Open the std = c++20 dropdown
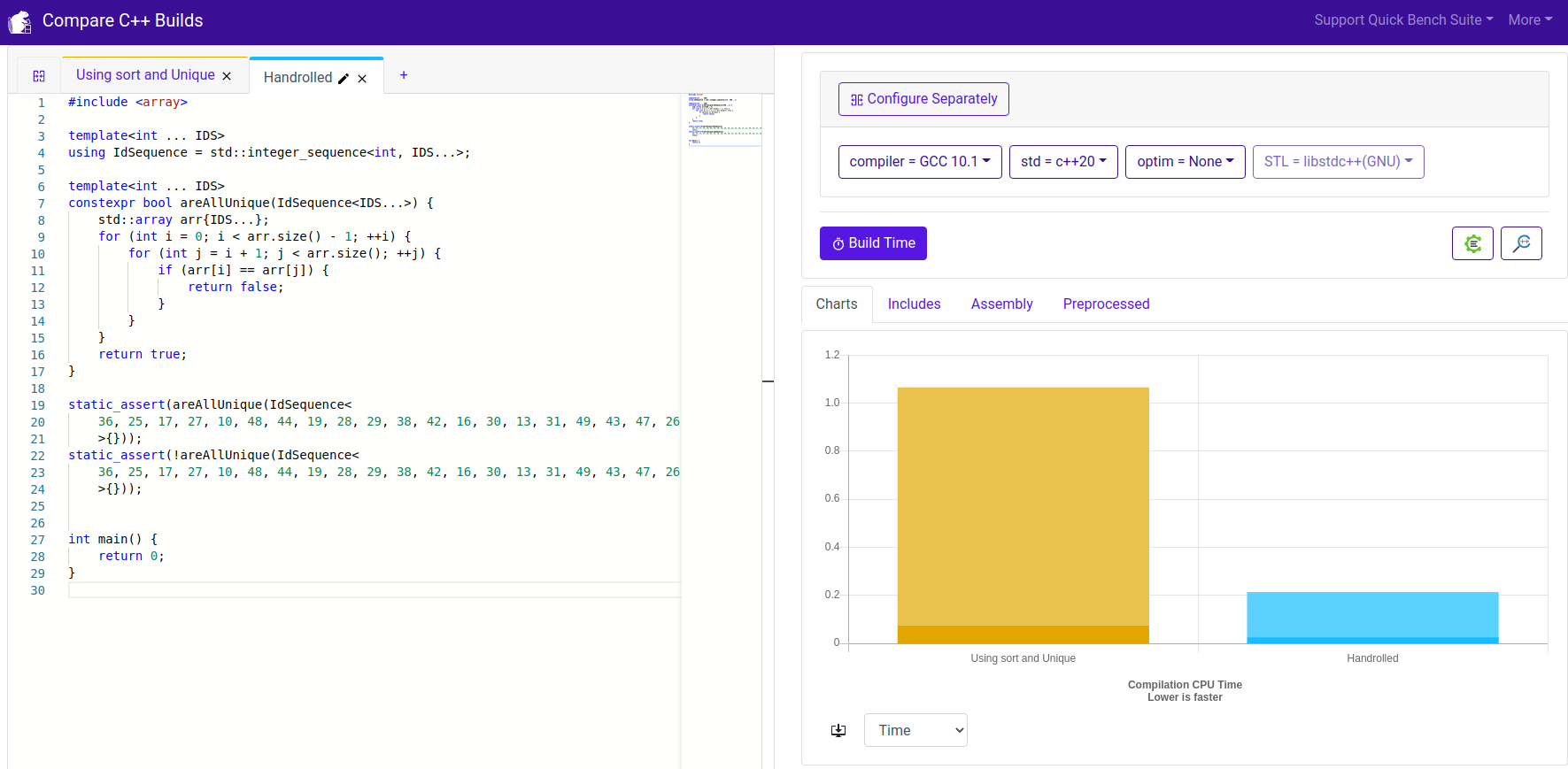 [x=1063, y=162]
